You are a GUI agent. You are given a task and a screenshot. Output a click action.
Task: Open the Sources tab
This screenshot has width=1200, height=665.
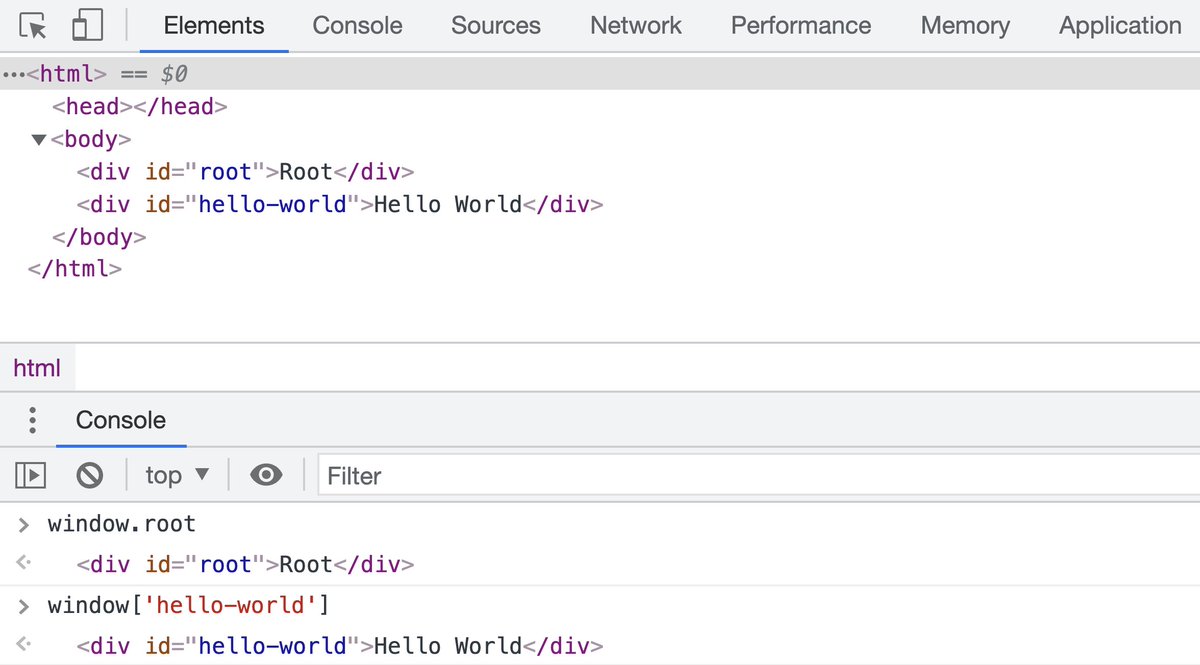496,26
